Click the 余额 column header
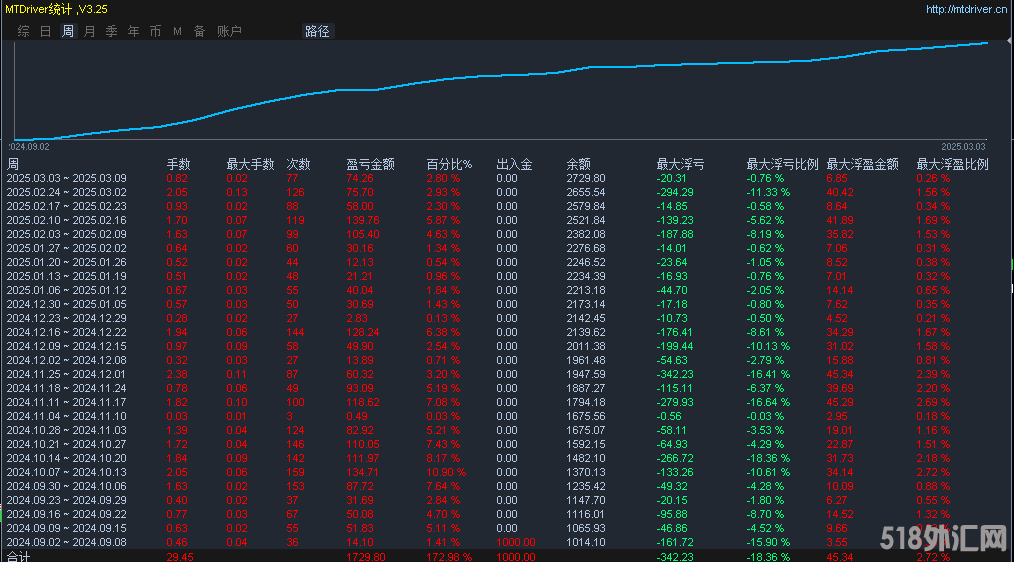 (x=578, y=164)
